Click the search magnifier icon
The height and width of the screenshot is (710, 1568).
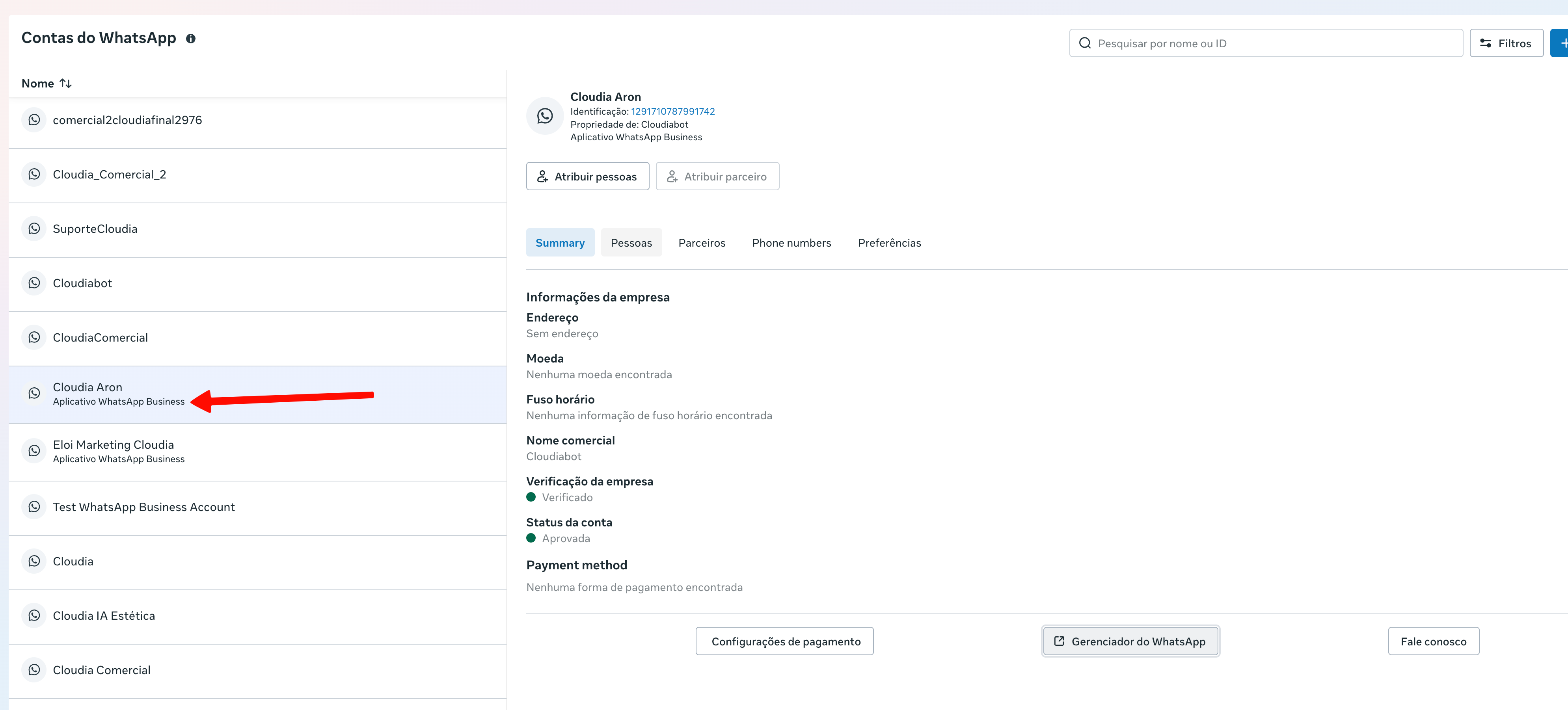[1085, 43]
